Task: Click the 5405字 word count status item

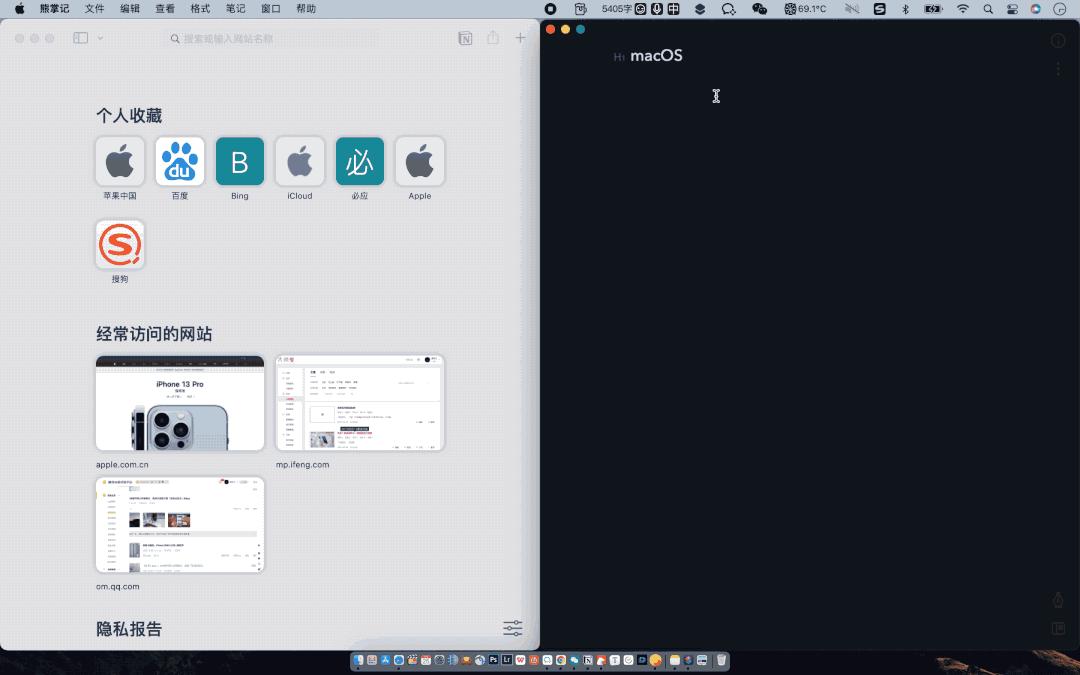Action: pyautogui.click(x=616, y=9)
